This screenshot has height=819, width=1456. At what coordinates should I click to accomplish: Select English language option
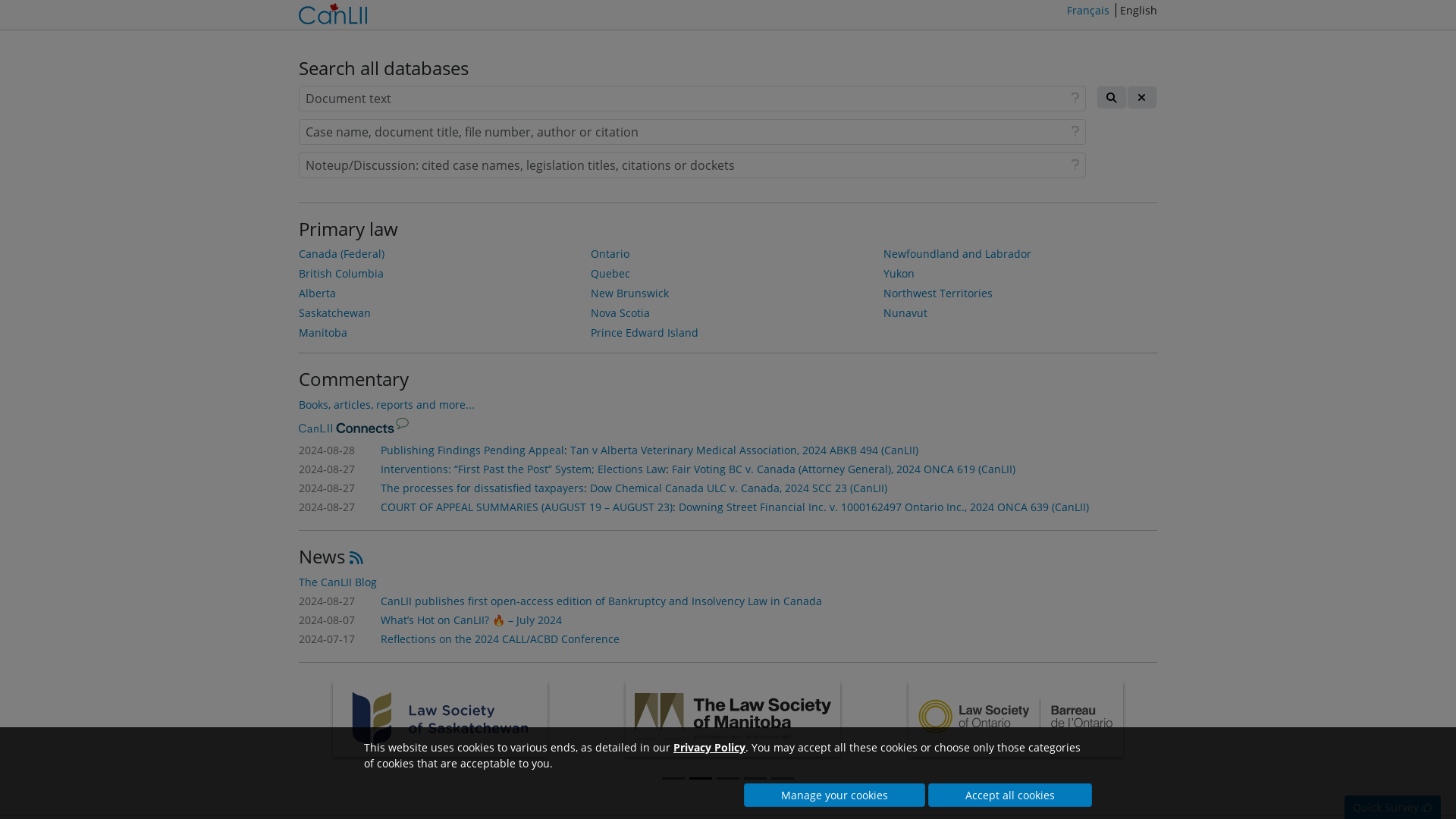pyautogui.click(x=1138, y=11)
